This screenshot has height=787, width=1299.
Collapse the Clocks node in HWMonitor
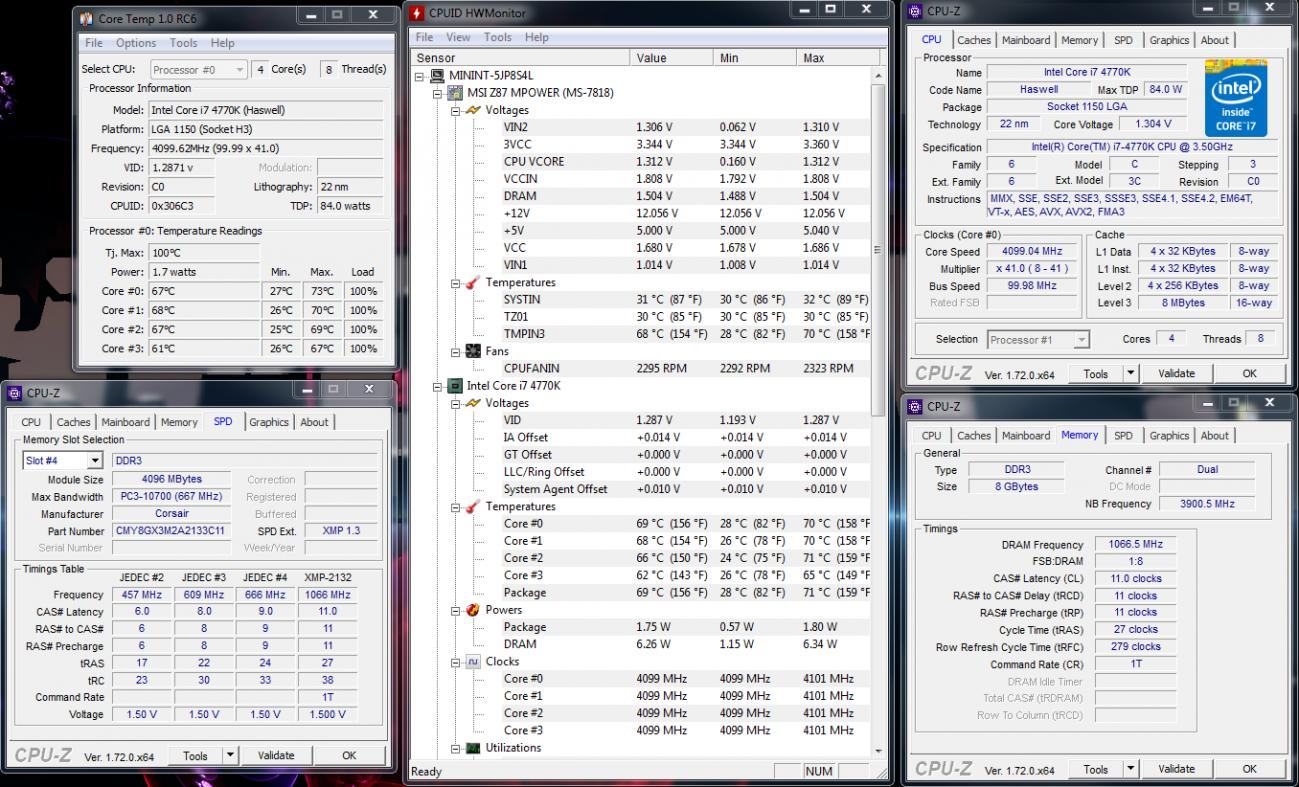[456, 662]
